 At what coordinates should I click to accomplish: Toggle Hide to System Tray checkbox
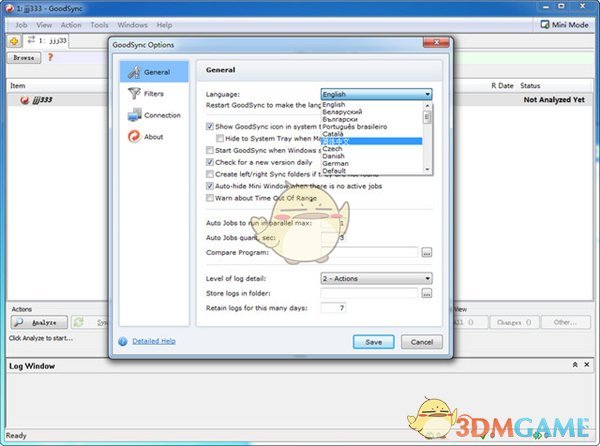220,138
